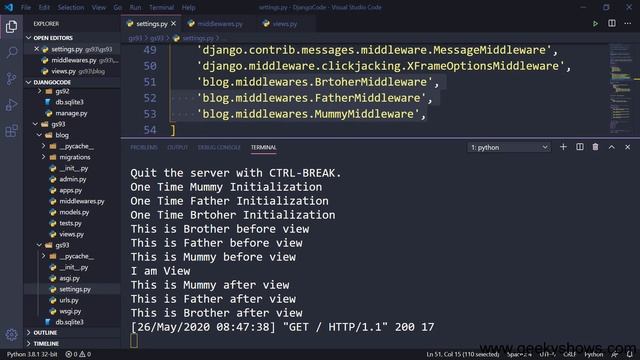Open admin.py in the file tree
640x360 pixels.
73,179
